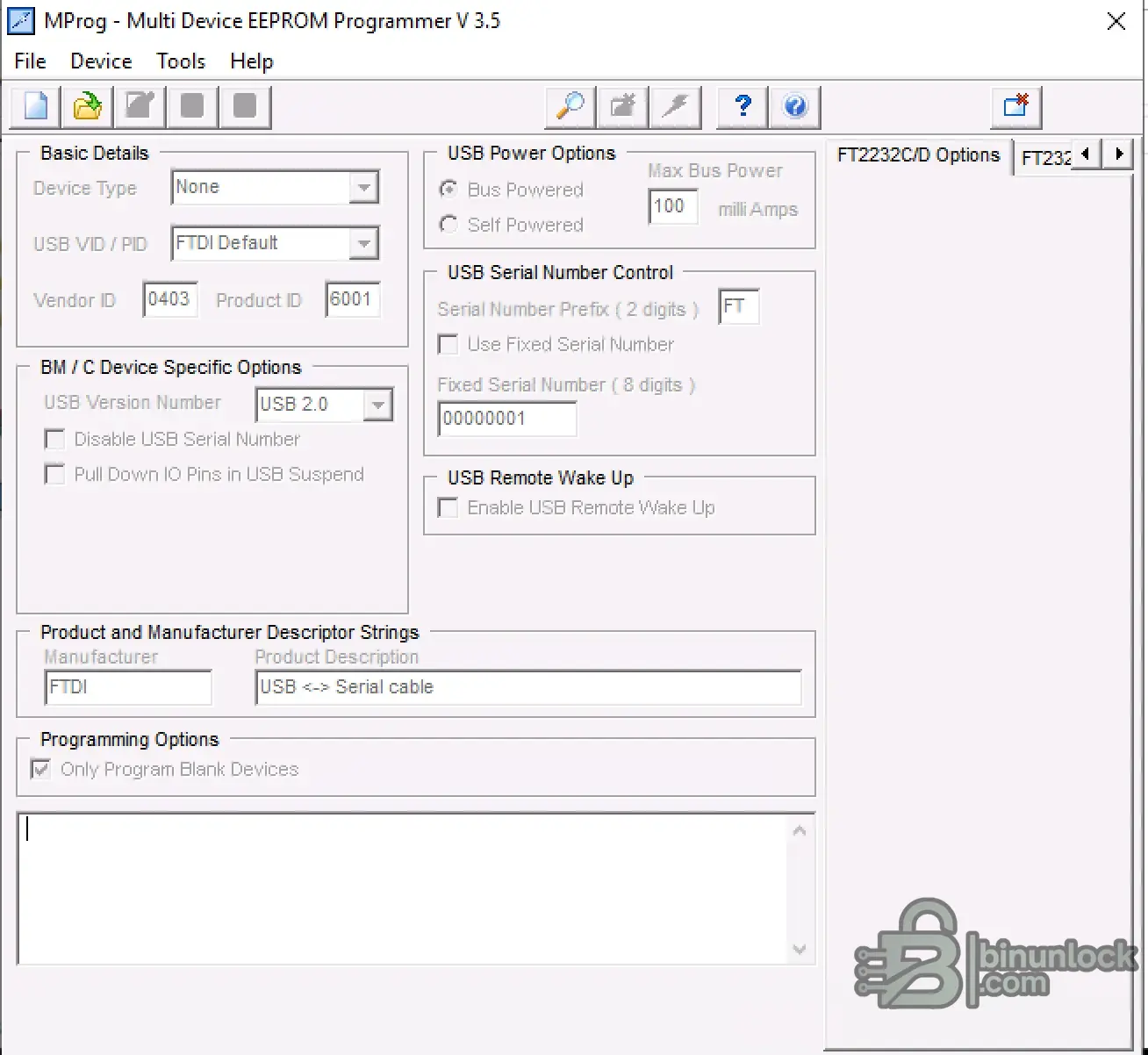This screenshot has height=1055, width=1148.
Task: Click the USB Serial Number Control heading
Action: click(x=560, y=273)
